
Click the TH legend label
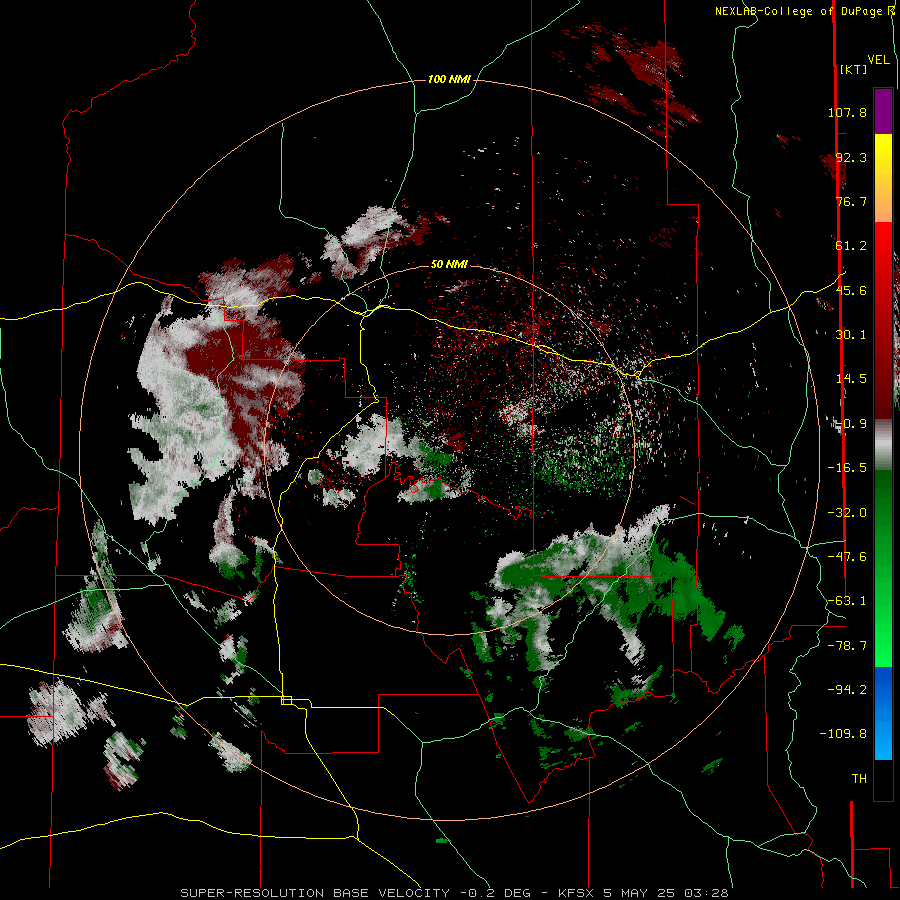click(x=859, y=779)
